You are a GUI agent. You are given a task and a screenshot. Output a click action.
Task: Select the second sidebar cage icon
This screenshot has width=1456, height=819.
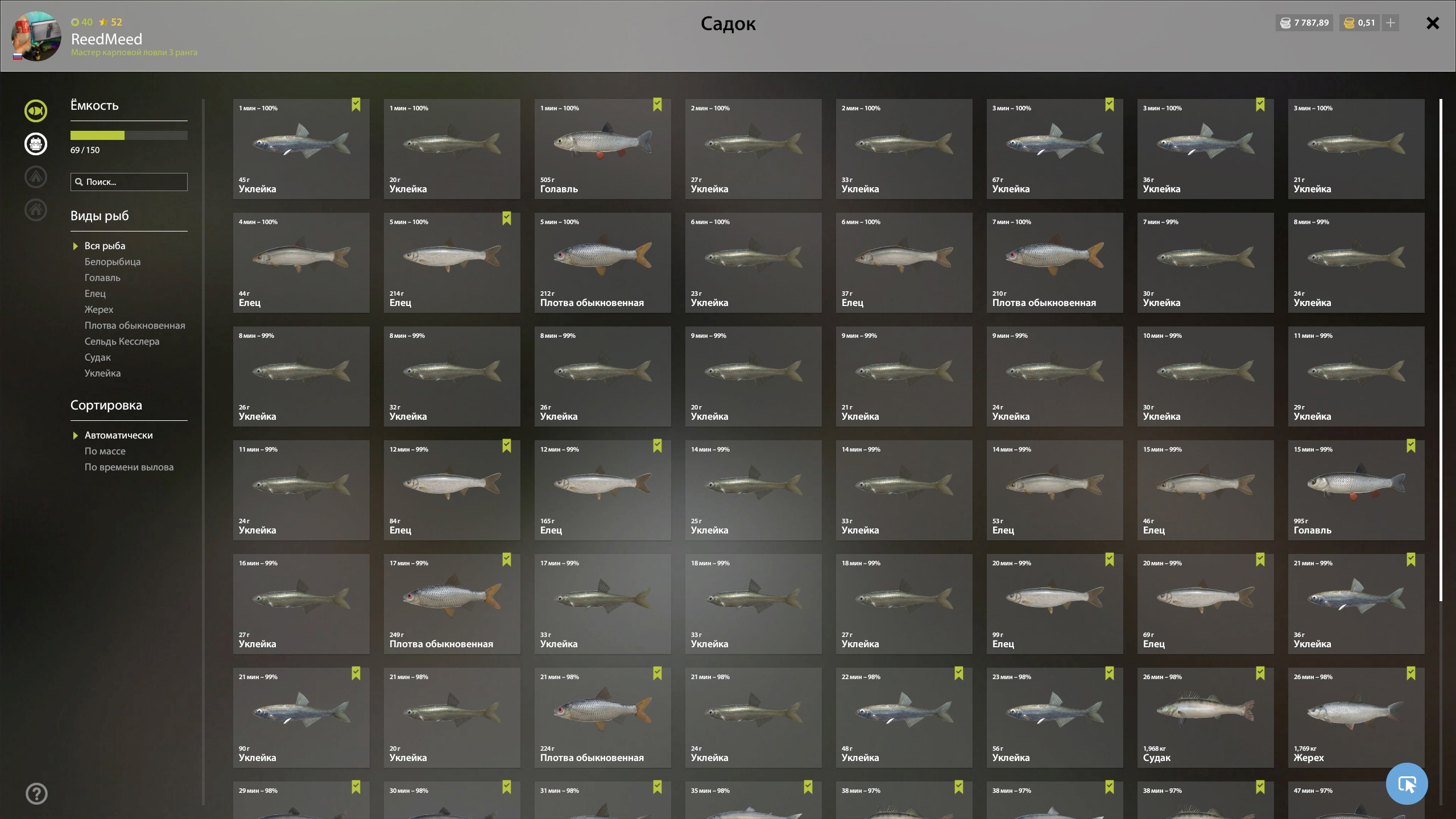(x=36, y=144)
